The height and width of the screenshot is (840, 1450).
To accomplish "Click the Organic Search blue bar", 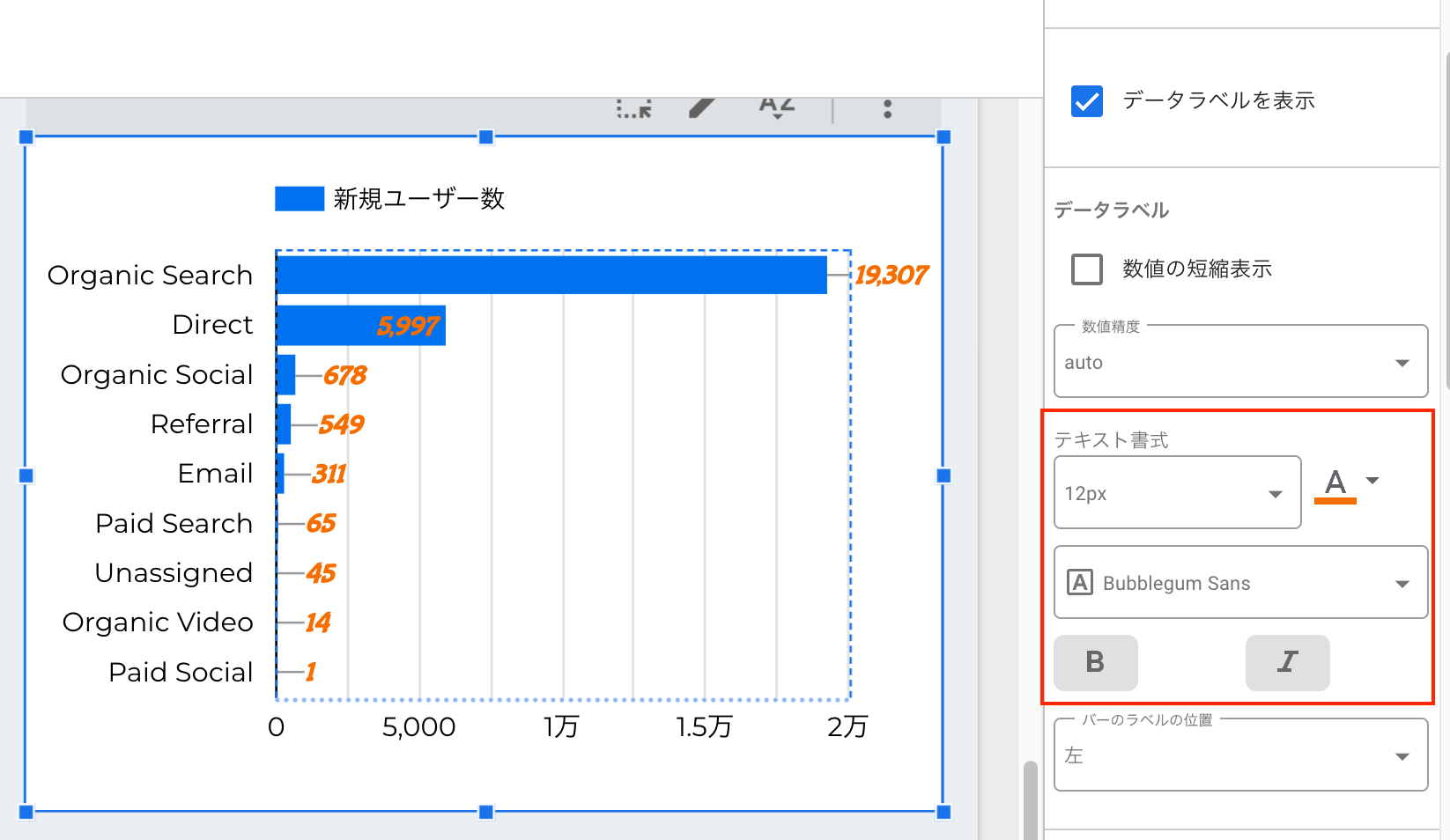I will pyautogui.click(x=551, y=275).
